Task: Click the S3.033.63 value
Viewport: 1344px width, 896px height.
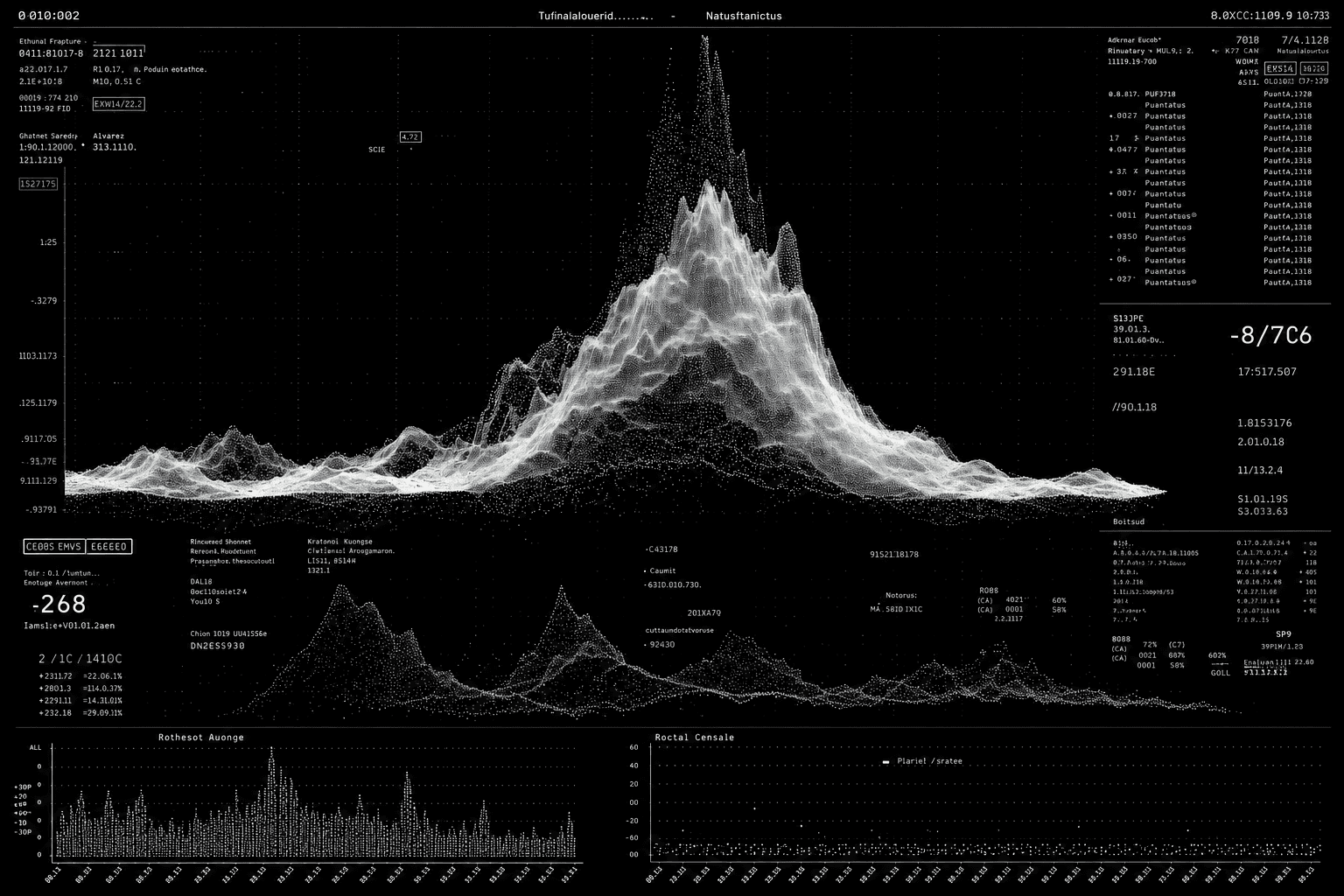Action: pyautogui.click(x=1263, y=511)
